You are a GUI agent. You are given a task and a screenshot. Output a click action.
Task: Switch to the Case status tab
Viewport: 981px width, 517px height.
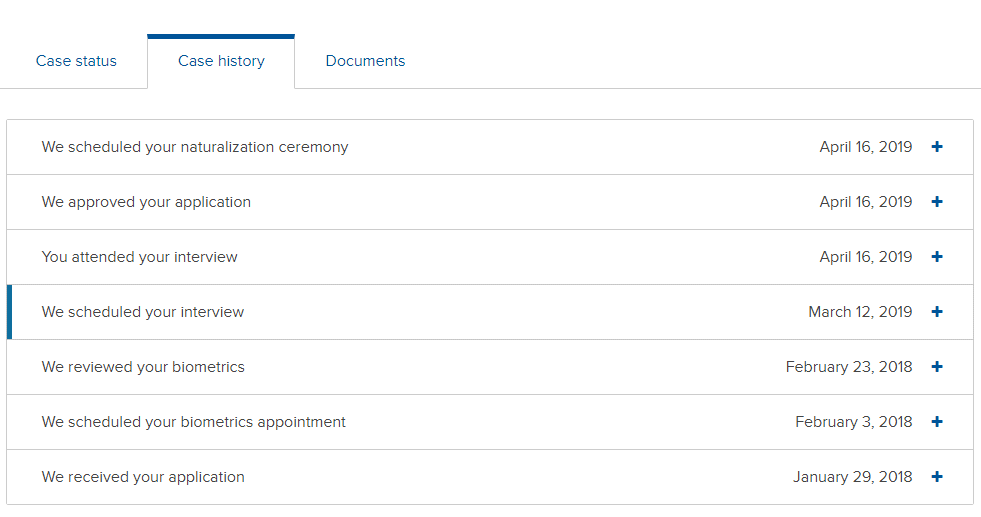coord(76,61)
